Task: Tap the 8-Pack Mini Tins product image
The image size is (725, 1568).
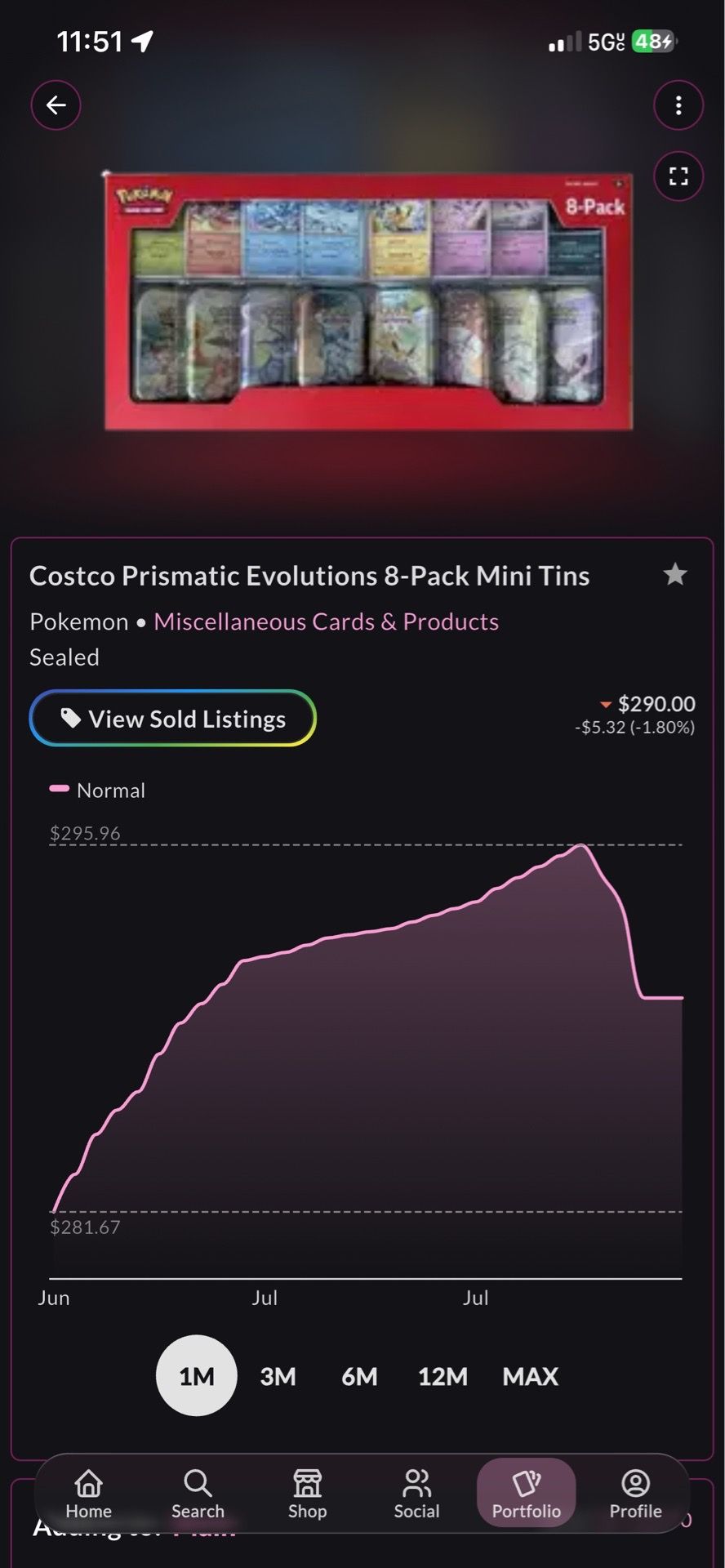Action: pos(368,301)
